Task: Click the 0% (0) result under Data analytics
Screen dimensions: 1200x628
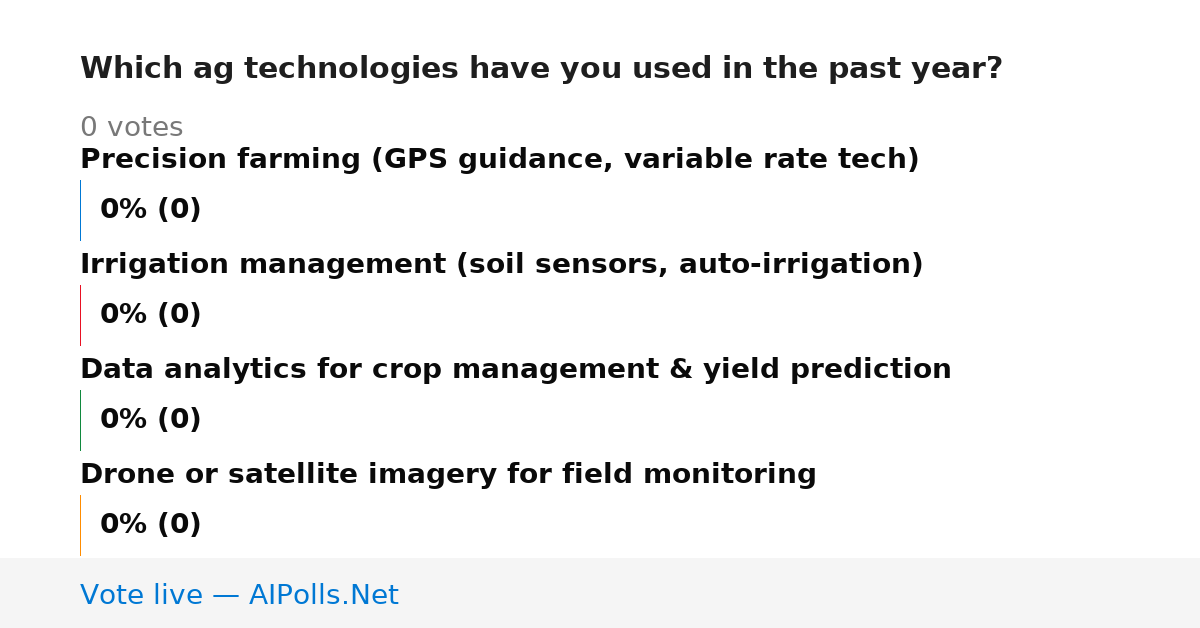Action: click(x=151, y=420)
